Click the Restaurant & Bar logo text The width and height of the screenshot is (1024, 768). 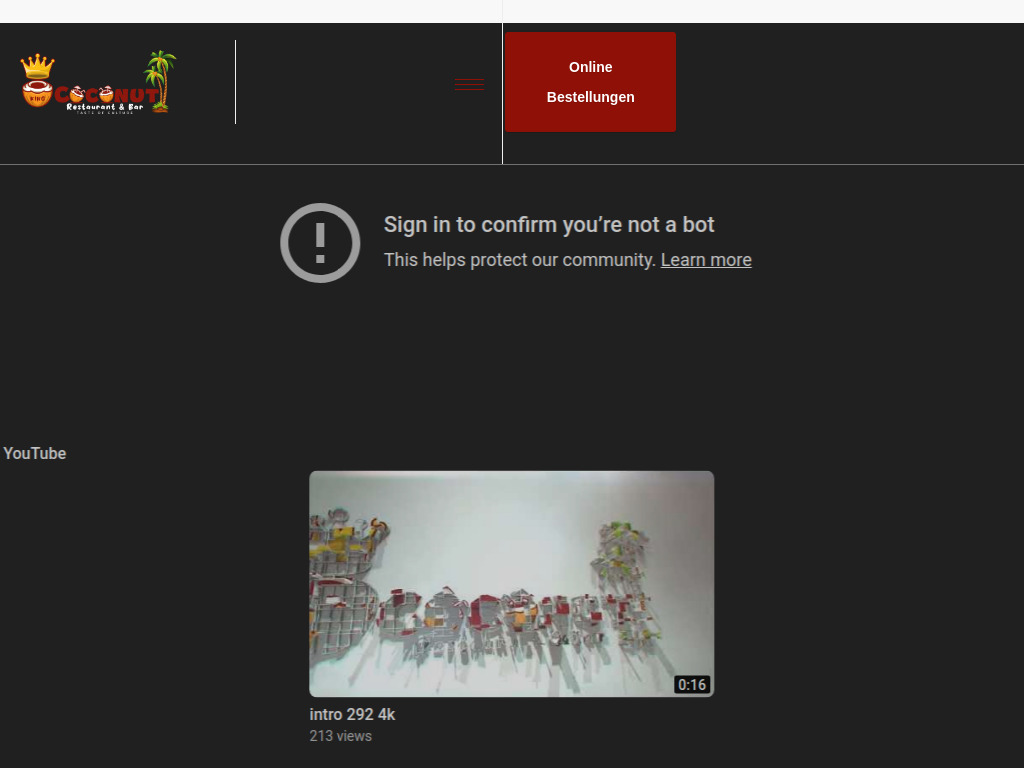(104, 106)
